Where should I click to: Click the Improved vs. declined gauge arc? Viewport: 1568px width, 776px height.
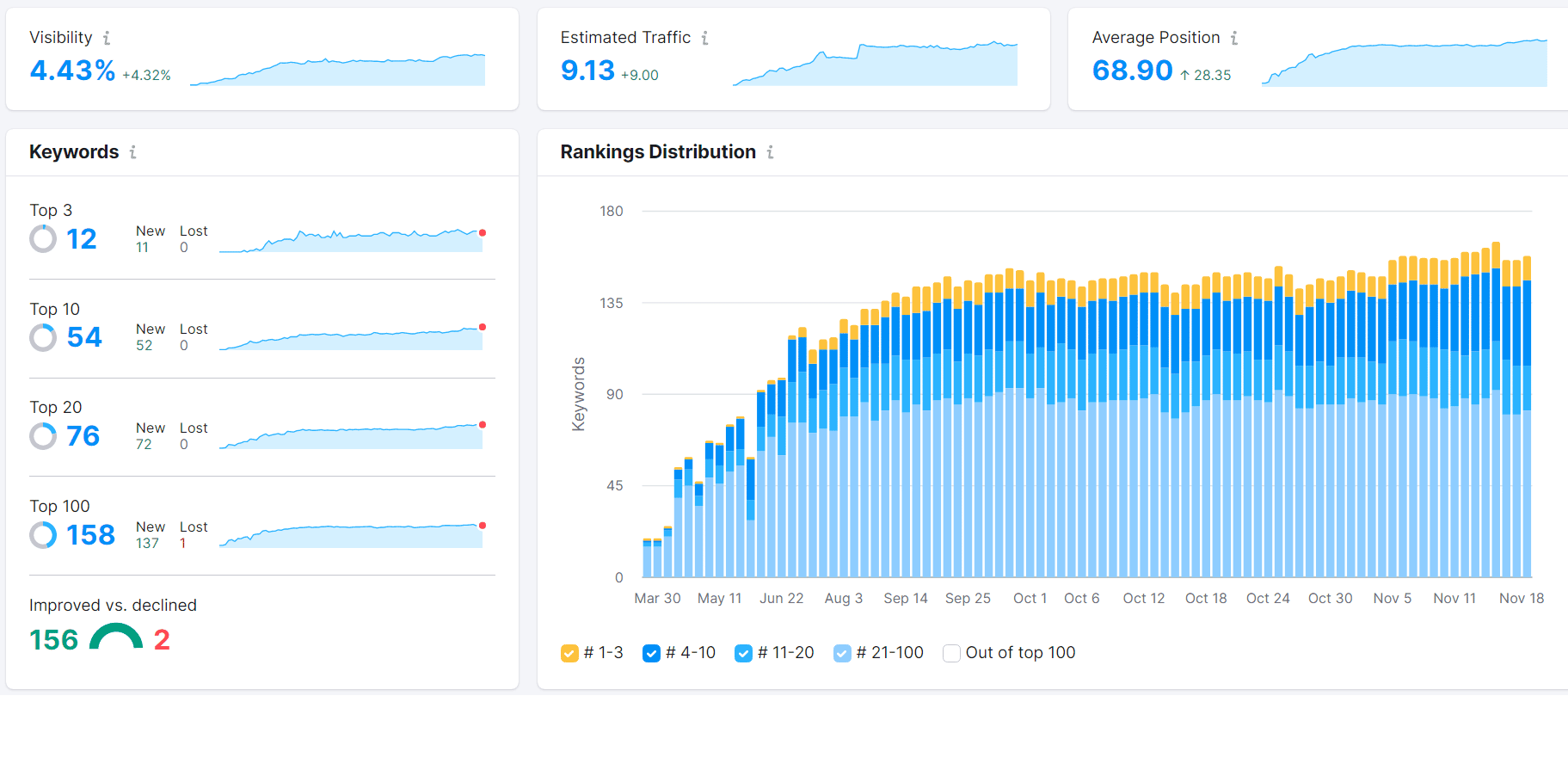tap(116, 637)
